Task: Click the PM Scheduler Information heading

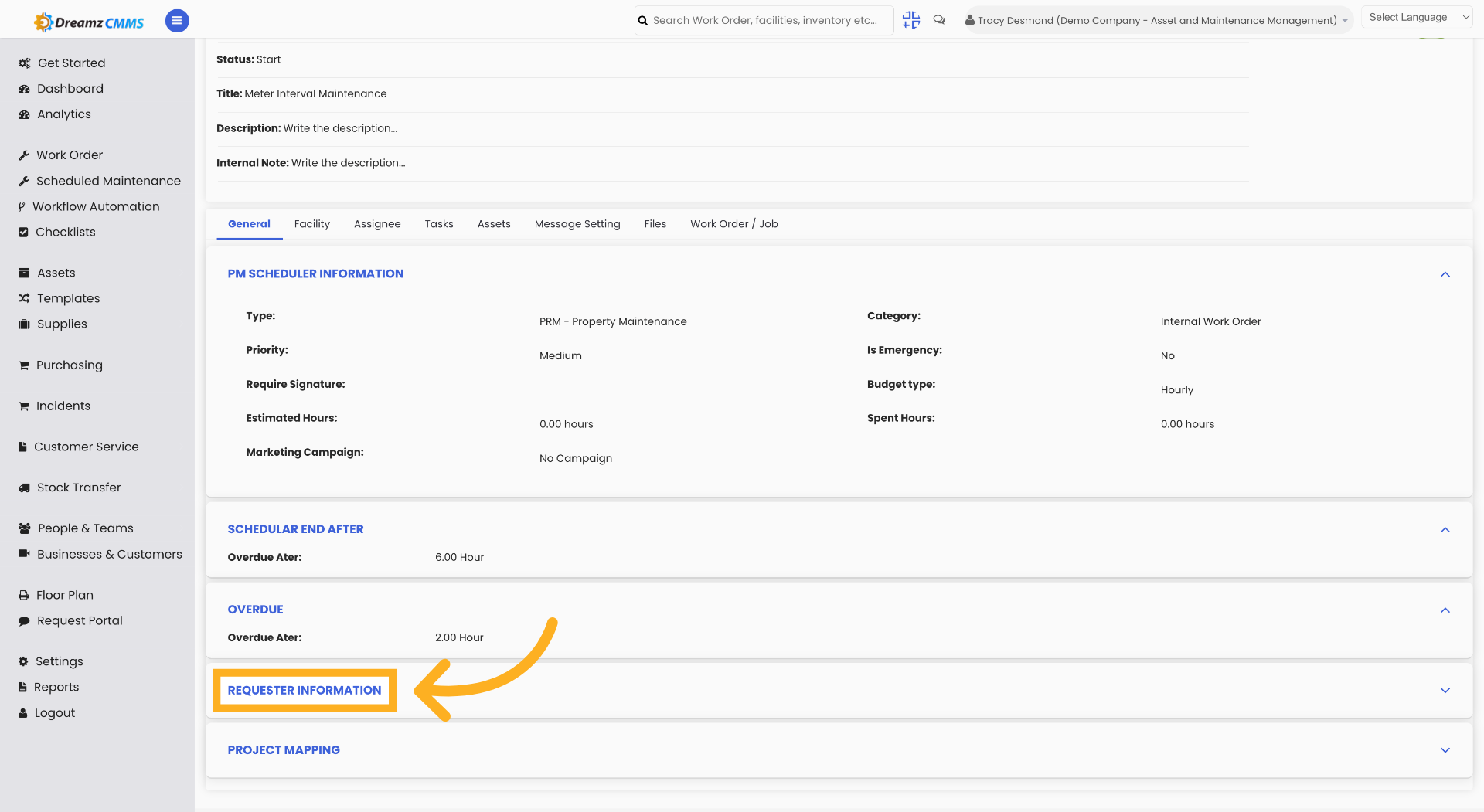Action: pos(315,273)
